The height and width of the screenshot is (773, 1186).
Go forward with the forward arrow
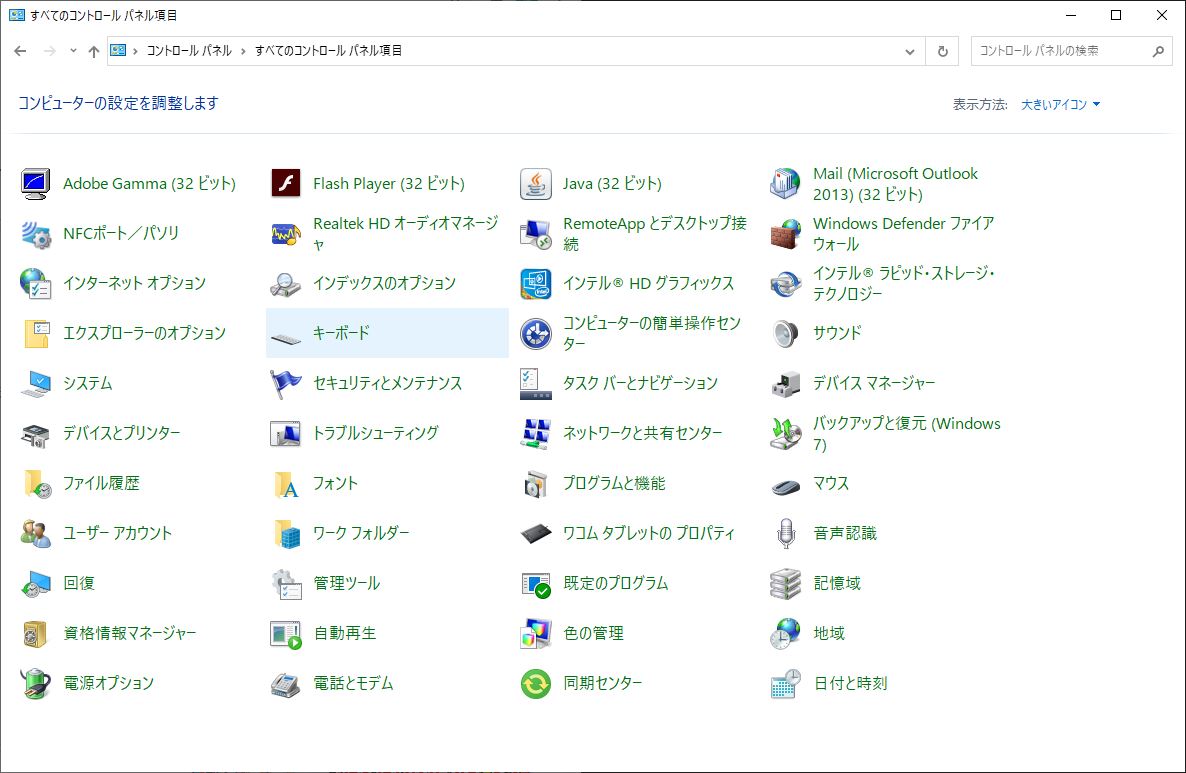click(x=49, y=51)
